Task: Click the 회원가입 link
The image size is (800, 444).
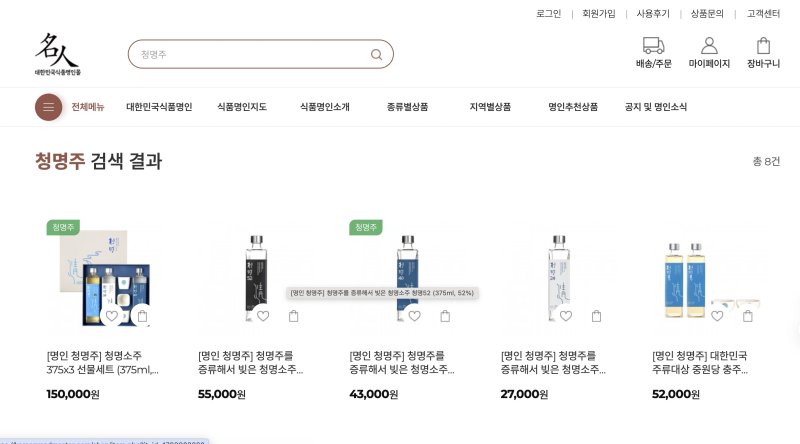Action: [x=599, y=14]
